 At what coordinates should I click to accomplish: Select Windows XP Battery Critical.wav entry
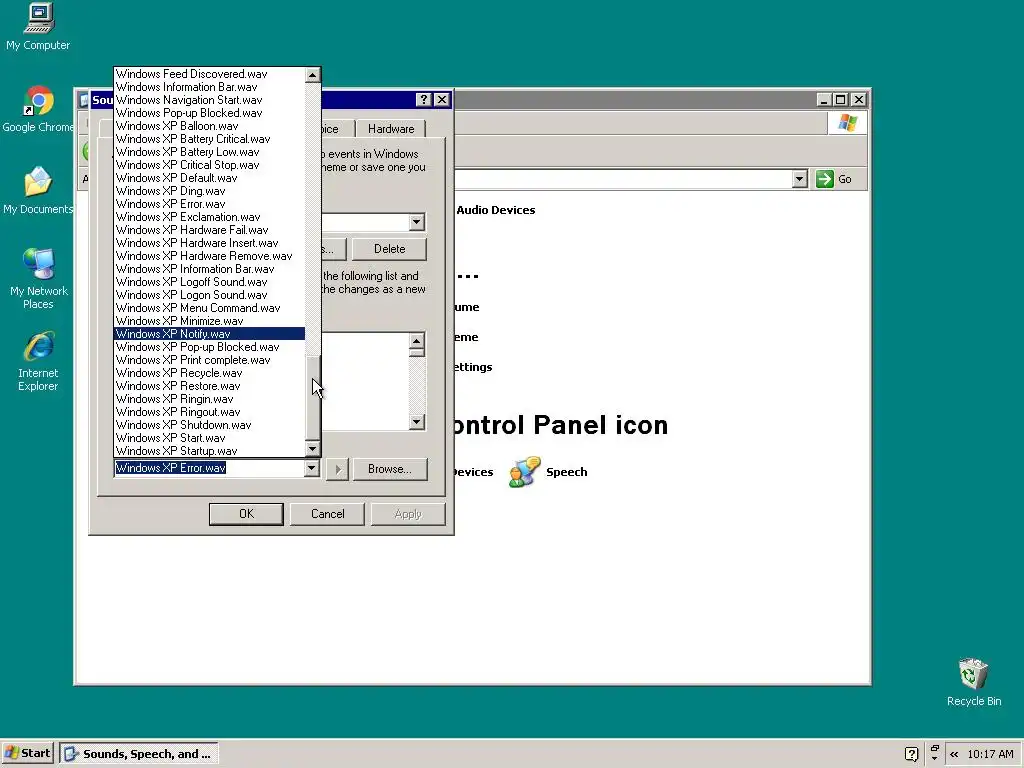pyautogui.click(x=210, y=138)
